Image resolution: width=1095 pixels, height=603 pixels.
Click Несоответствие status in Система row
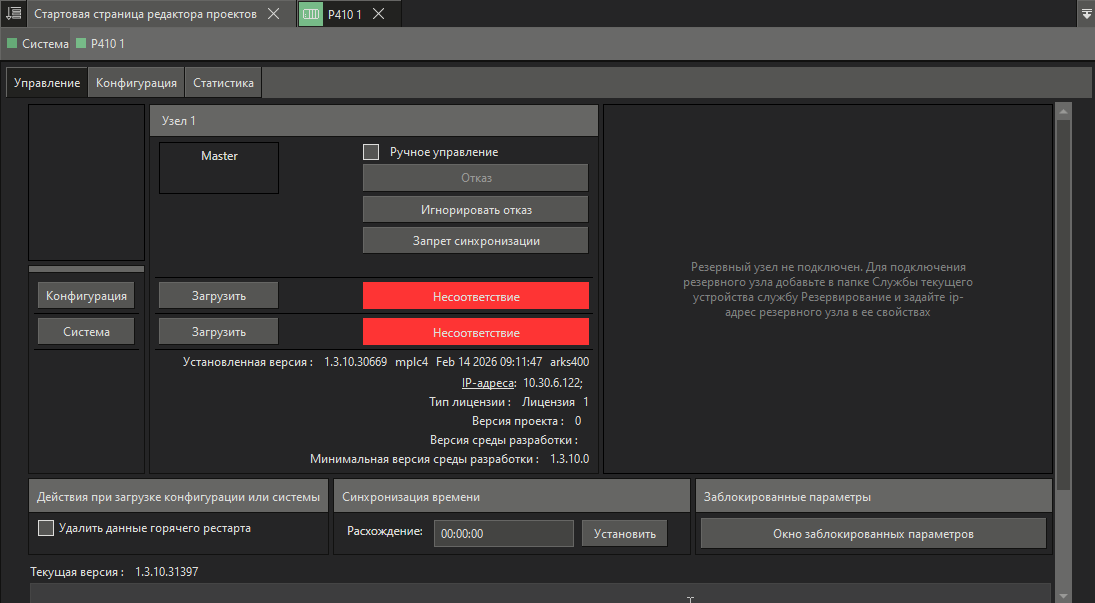[476, 333]
